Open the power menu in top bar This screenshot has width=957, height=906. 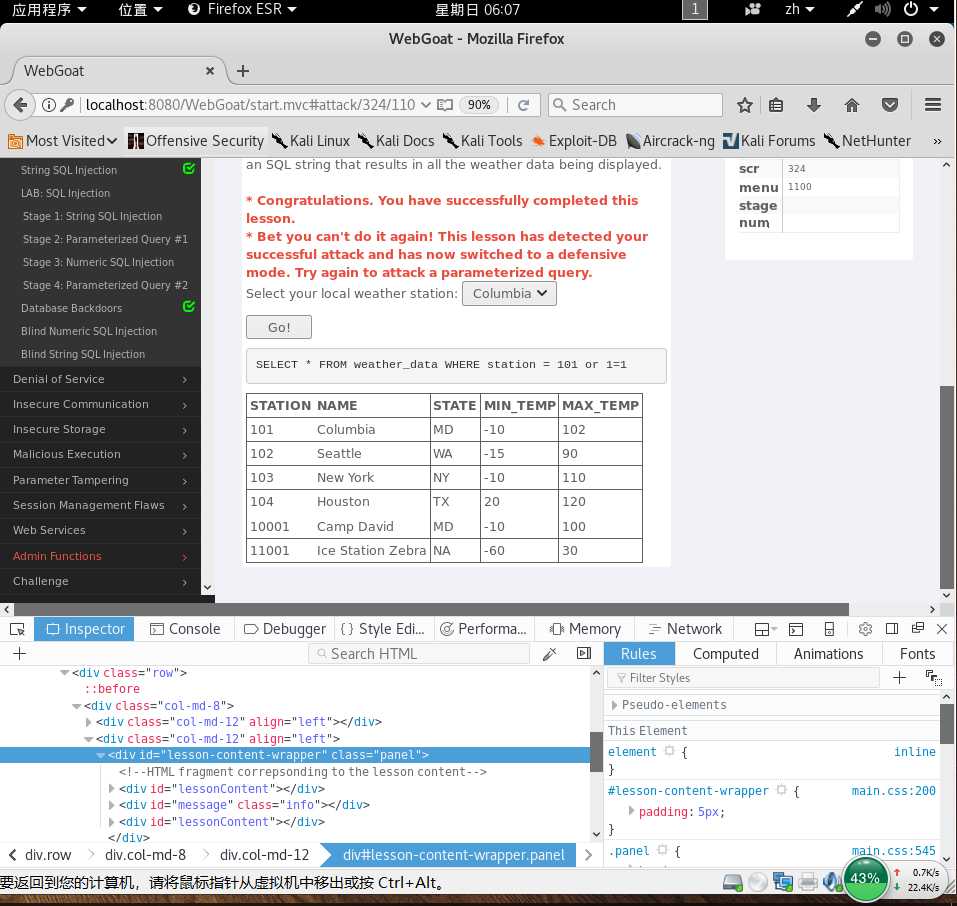(x=920, y=9)
